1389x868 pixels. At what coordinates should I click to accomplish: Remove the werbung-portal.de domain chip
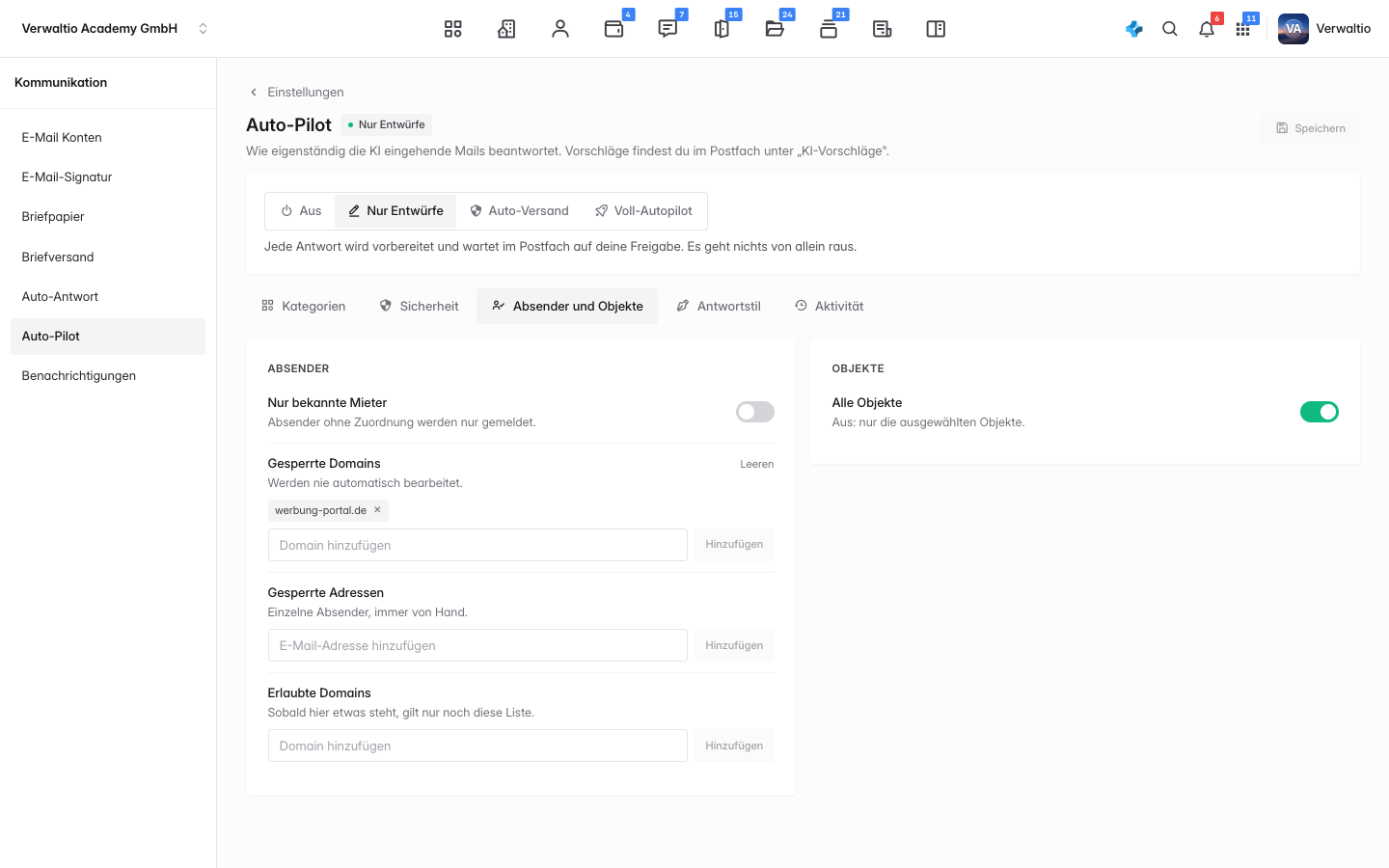377,510
